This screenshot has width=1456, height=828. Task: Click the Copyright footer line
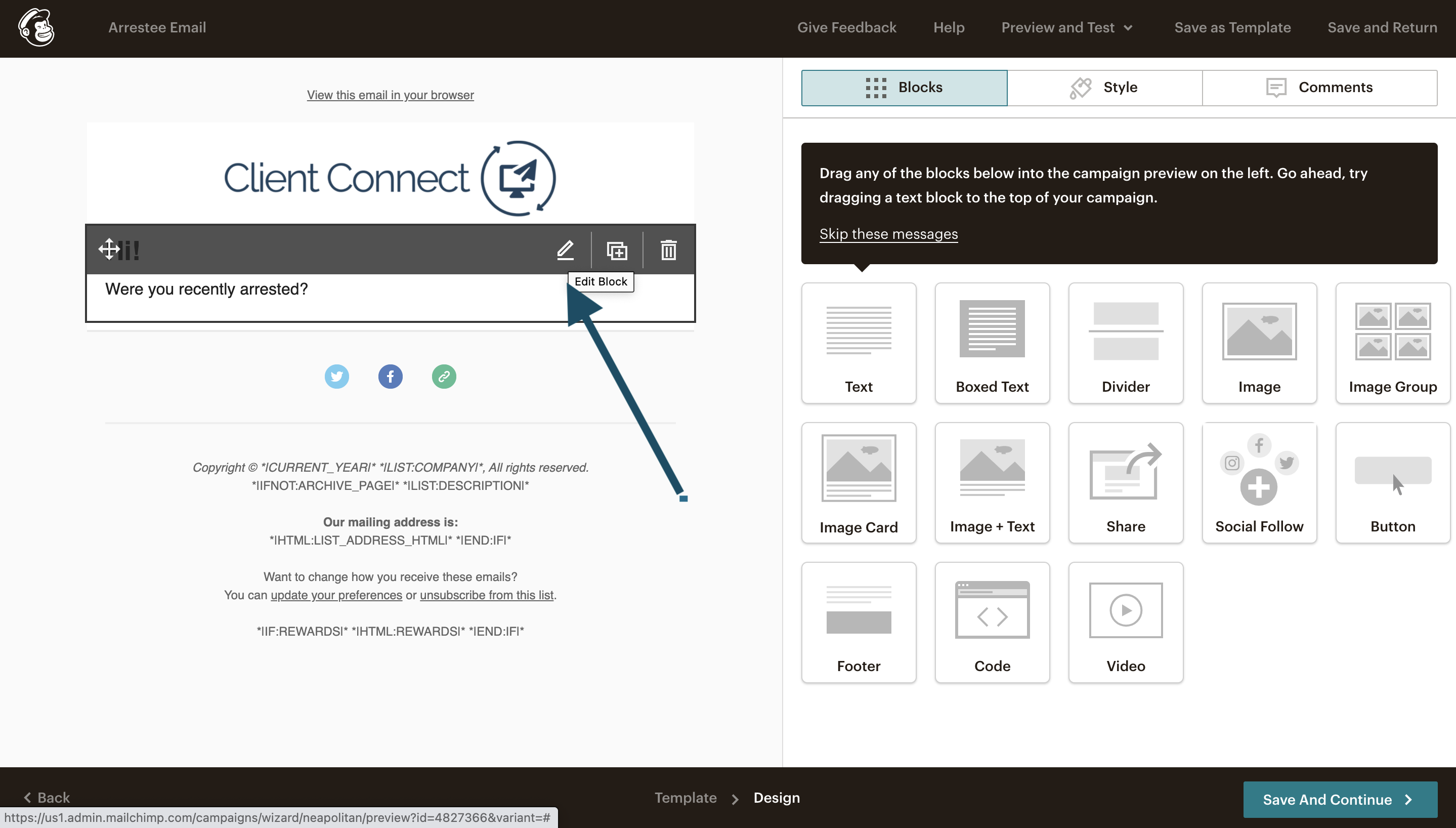point(390,468)
